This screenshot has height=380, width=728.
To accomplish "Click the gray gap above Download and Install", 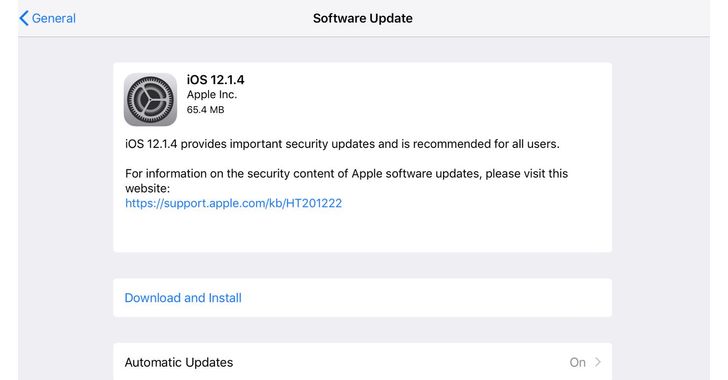I will point(363,265).
